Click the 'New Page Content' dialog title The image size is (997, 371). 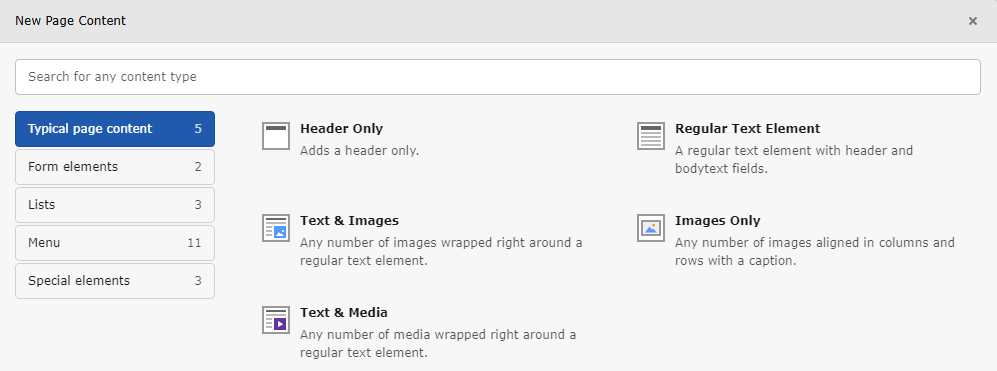click(x=71, y=21)
